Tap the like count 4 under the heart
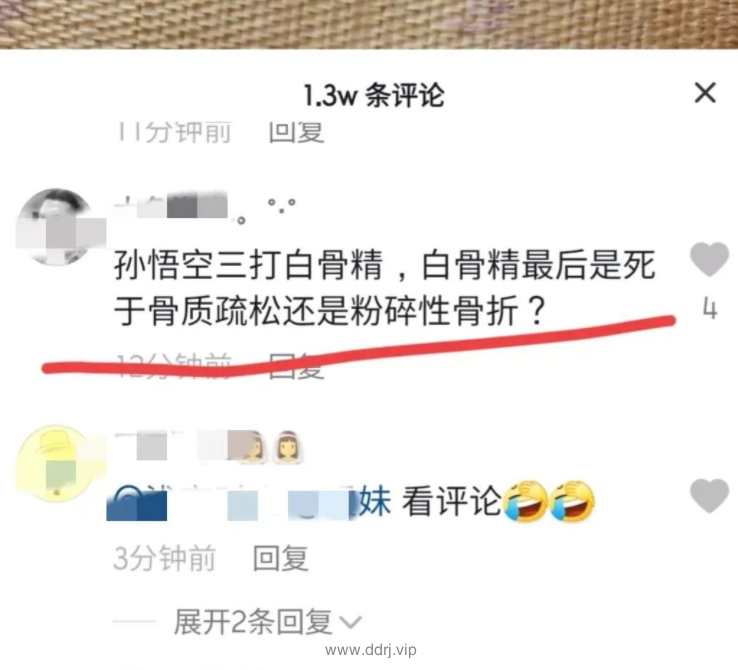The image size is (738, 670). pos(710,310)
